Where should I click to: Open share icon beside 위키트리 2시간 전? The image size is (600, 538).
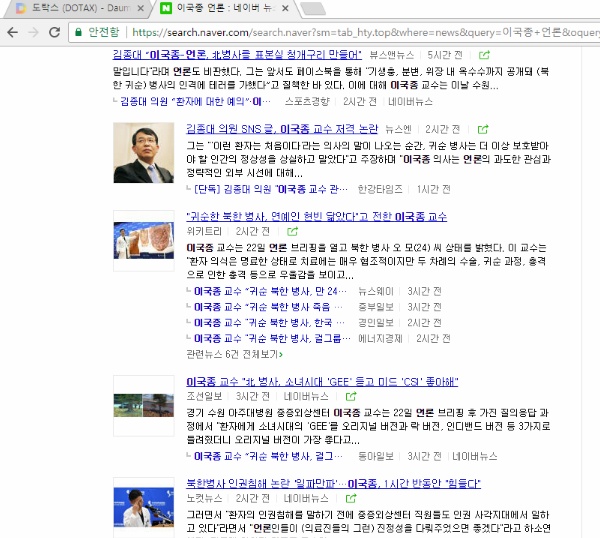coord(292,231)
